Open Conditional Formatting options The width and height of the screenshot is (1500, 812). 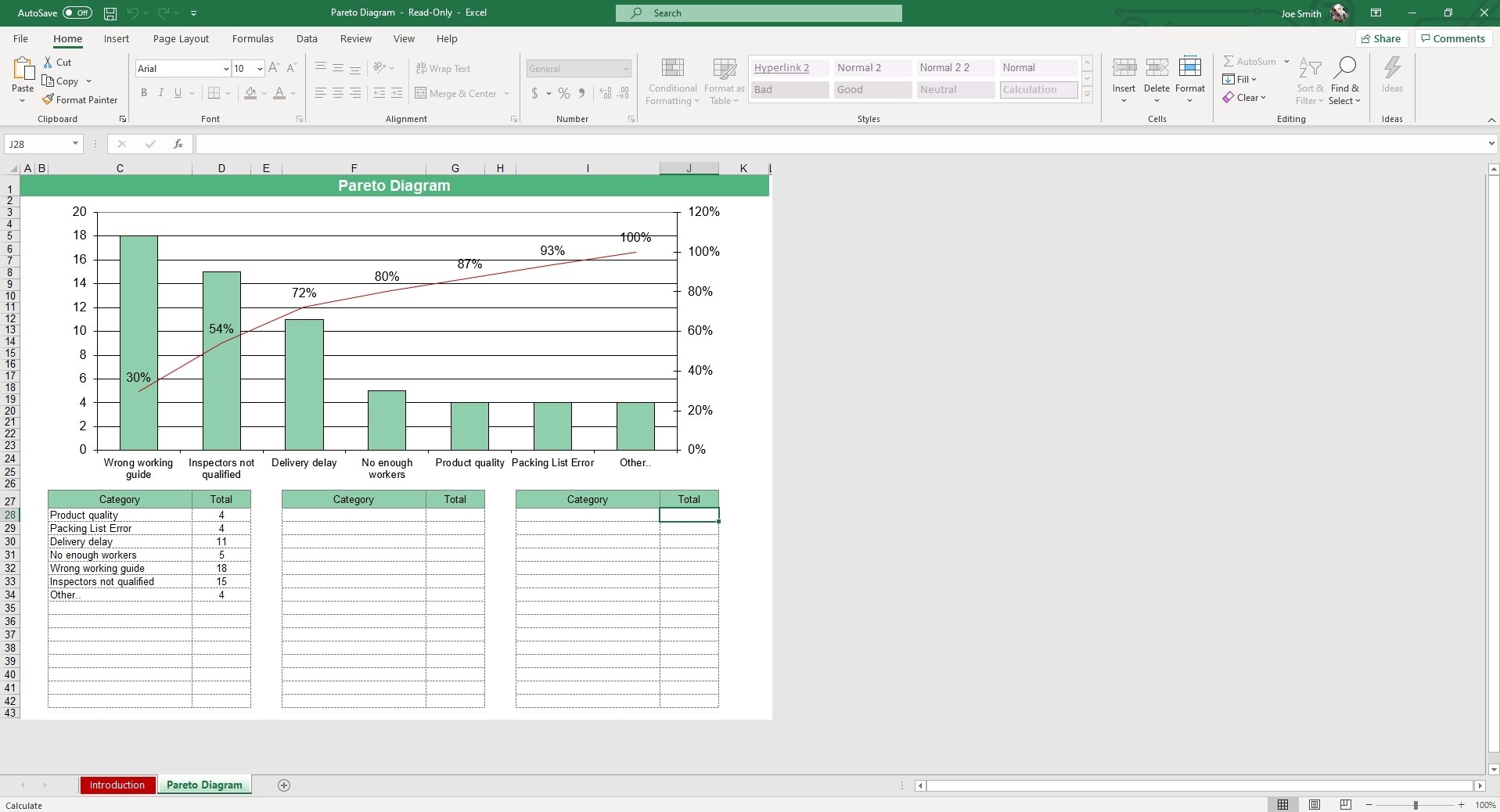pyautogui.click(x=672, y=81)
